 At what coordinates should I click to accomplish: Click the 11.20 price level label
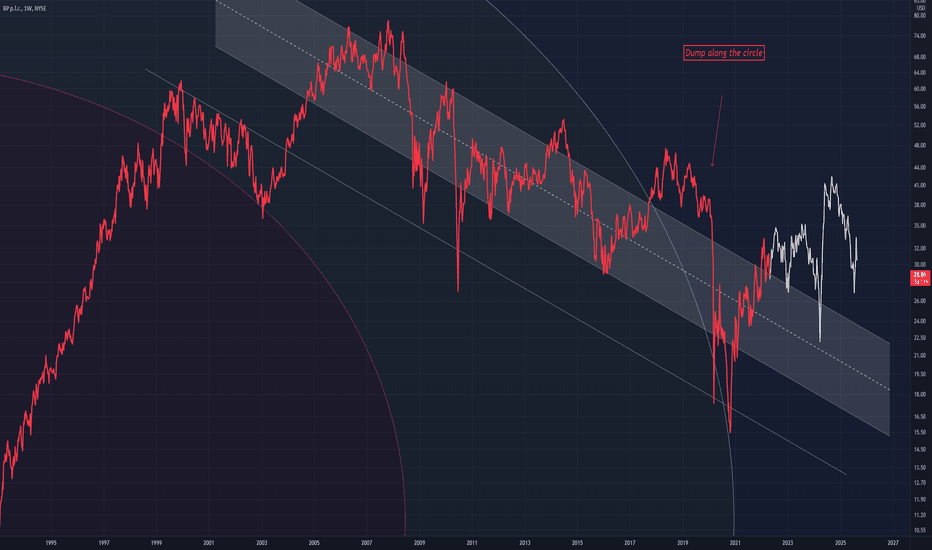pos(920,516)
